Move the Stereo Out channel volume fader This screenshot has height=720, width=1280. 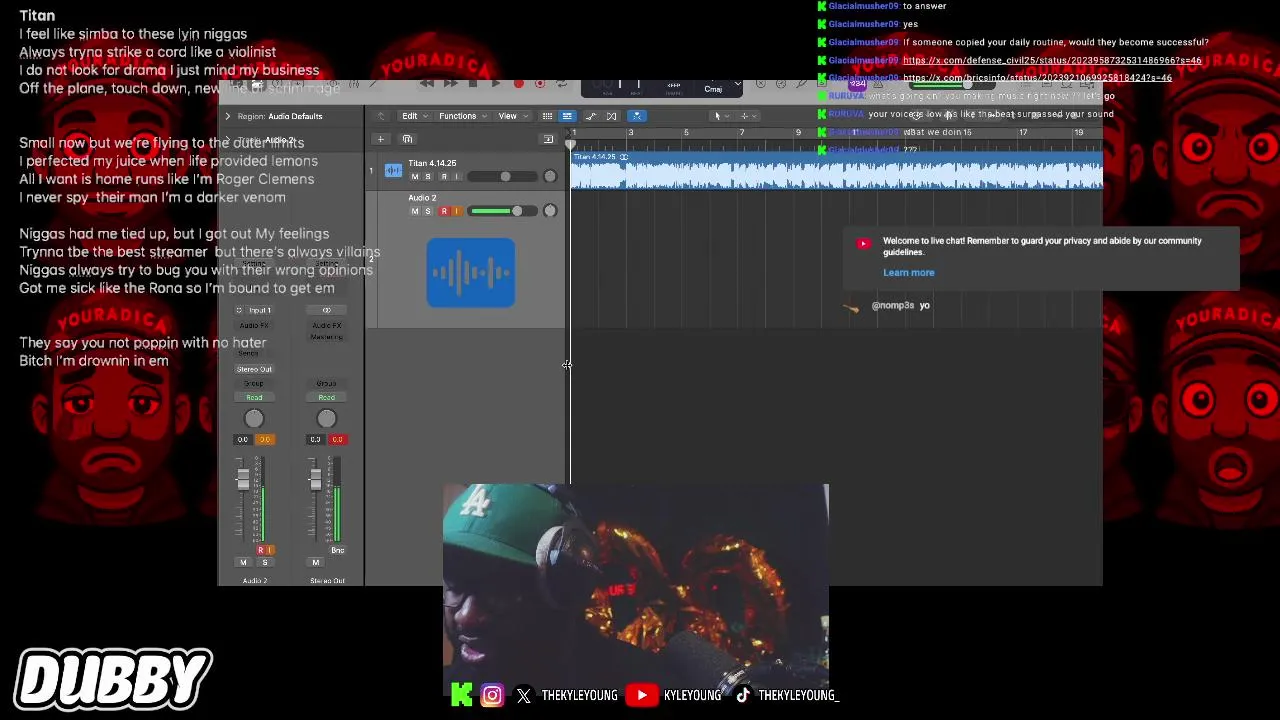315,481
